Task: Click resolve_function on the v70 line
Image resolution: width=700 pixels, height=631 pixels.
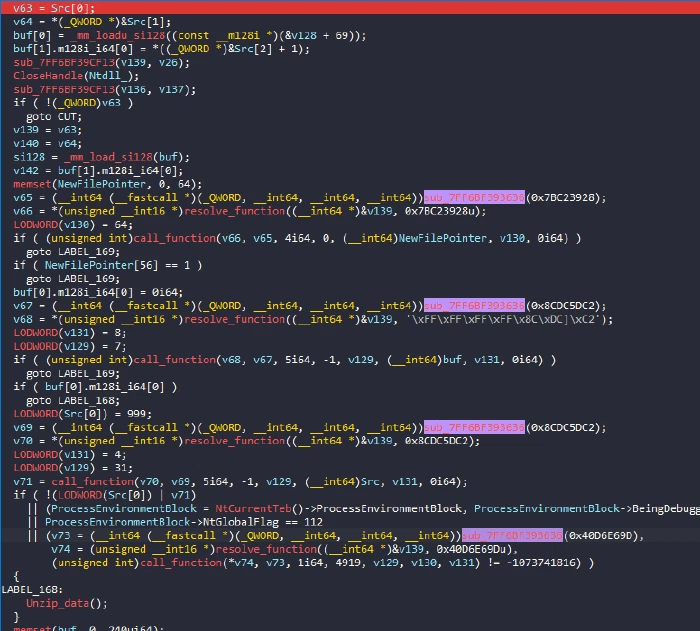Action: pos(234,441)
